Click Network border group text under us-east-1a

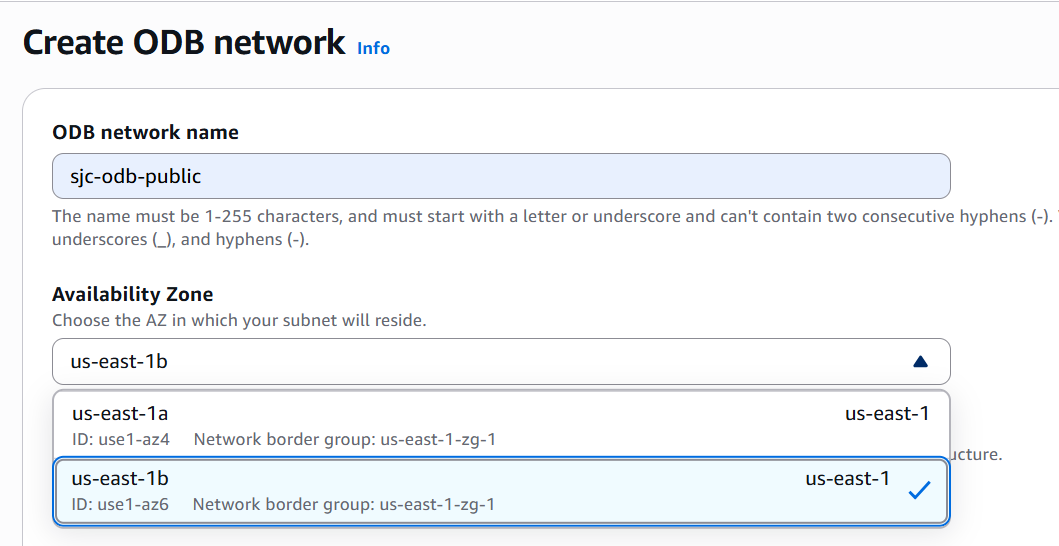344,439
